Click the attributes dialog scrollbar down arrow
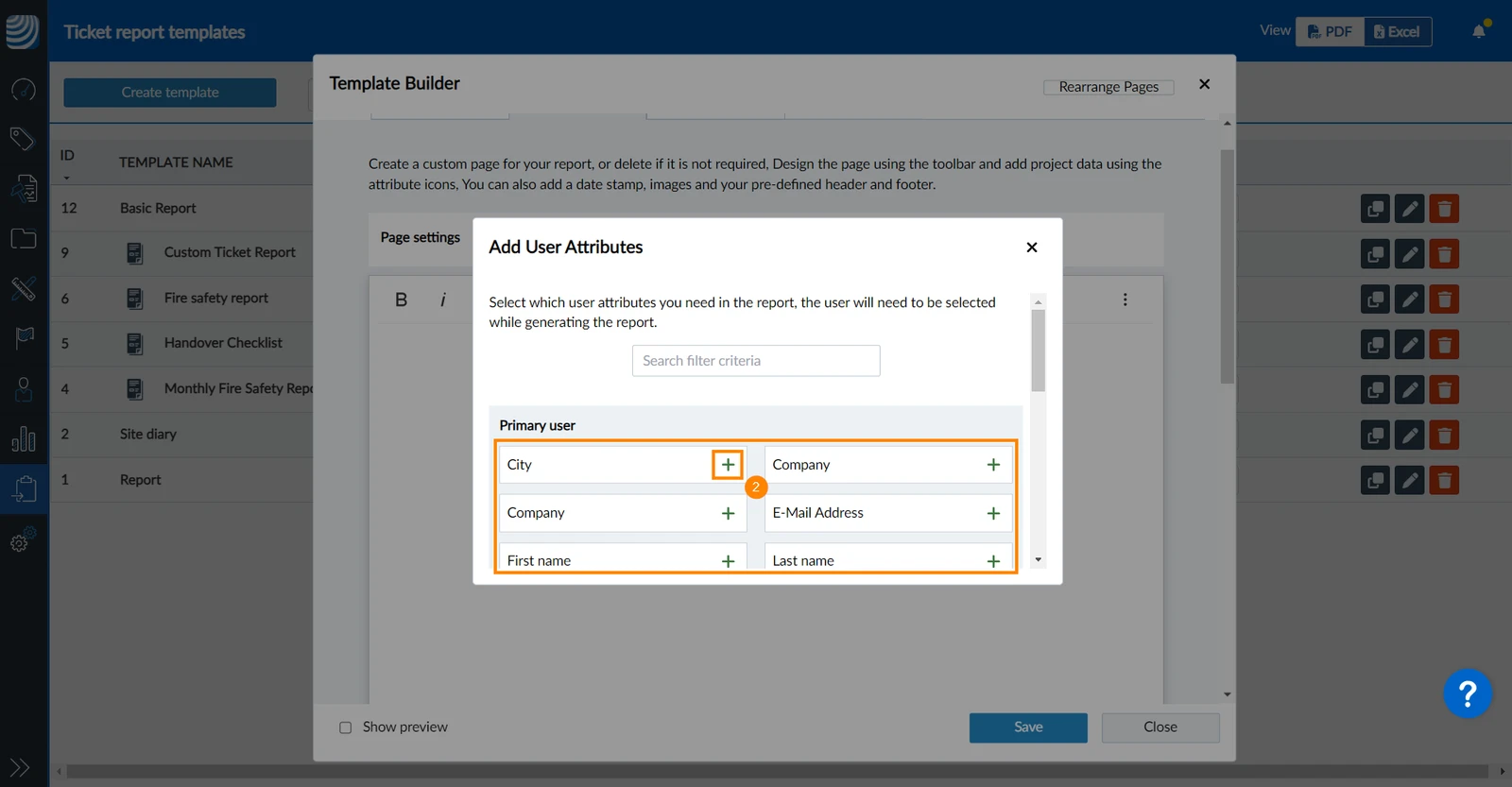Image resolution: width=1512 pixels, height=787 pixels. (x=1038, y=560)
